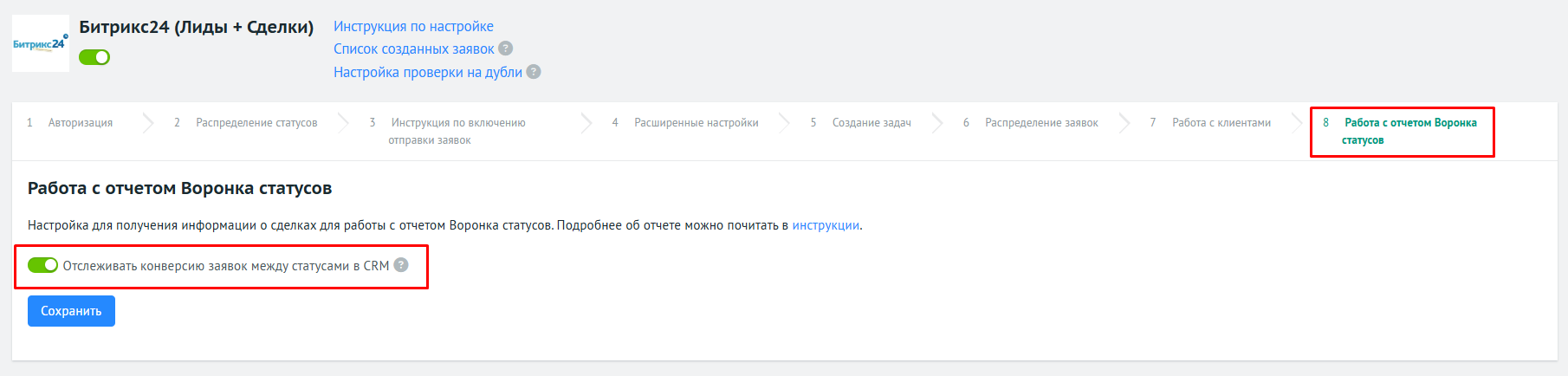Open step 3 'Инструкция по включению отправки заявок'
1568x376 pixels.
[x=457, y=131]
